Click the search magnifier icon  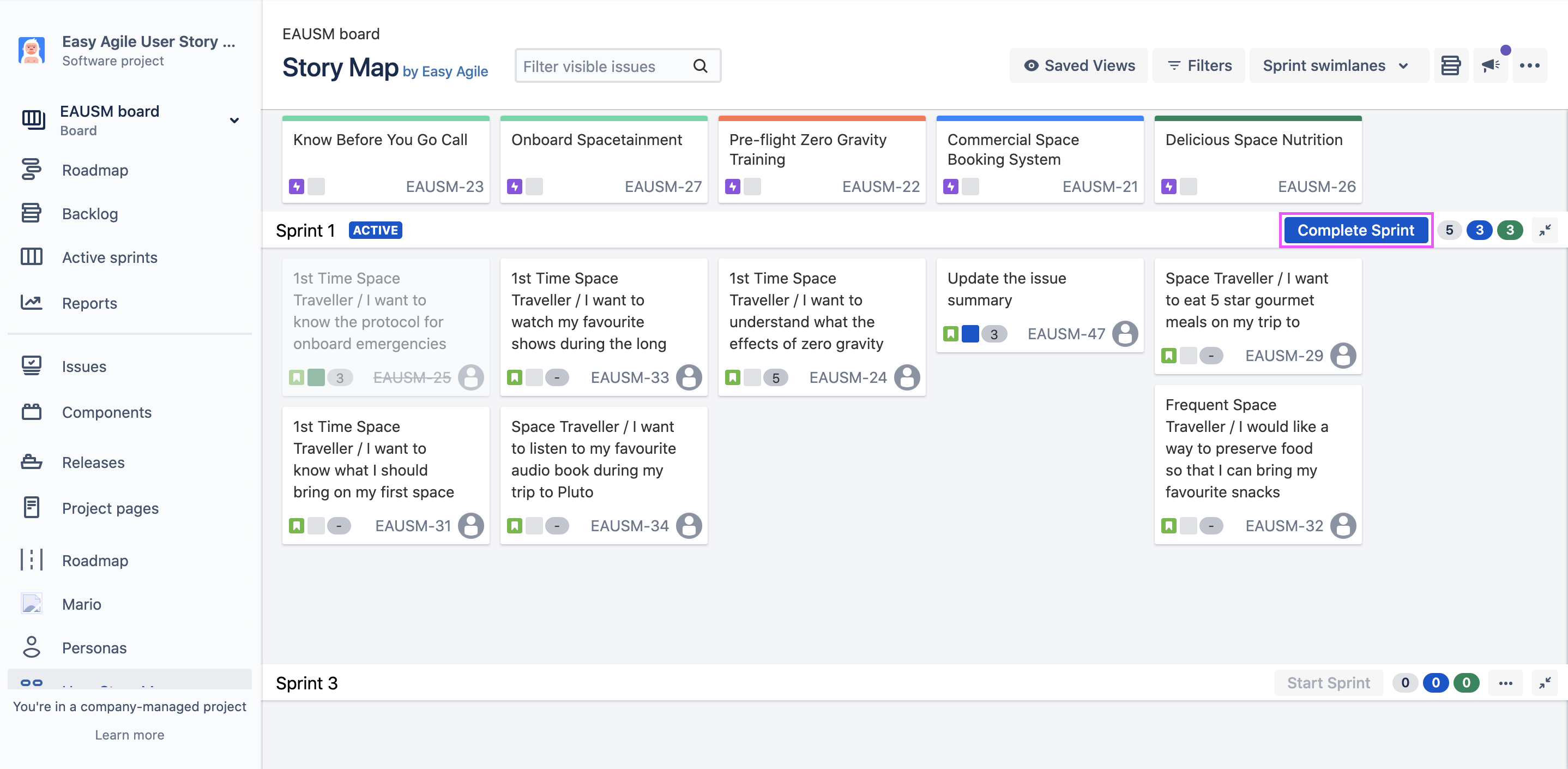[x=700, y=66]
